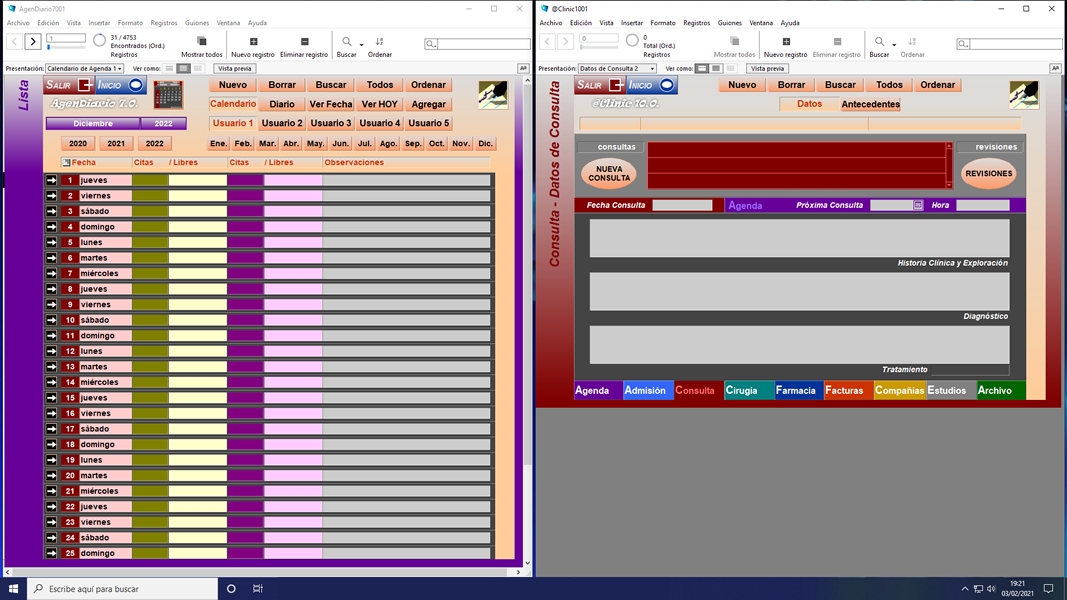
Task: Click Mostrar todos icon in AgenDiario toolbar
Action: coord(201,41)
